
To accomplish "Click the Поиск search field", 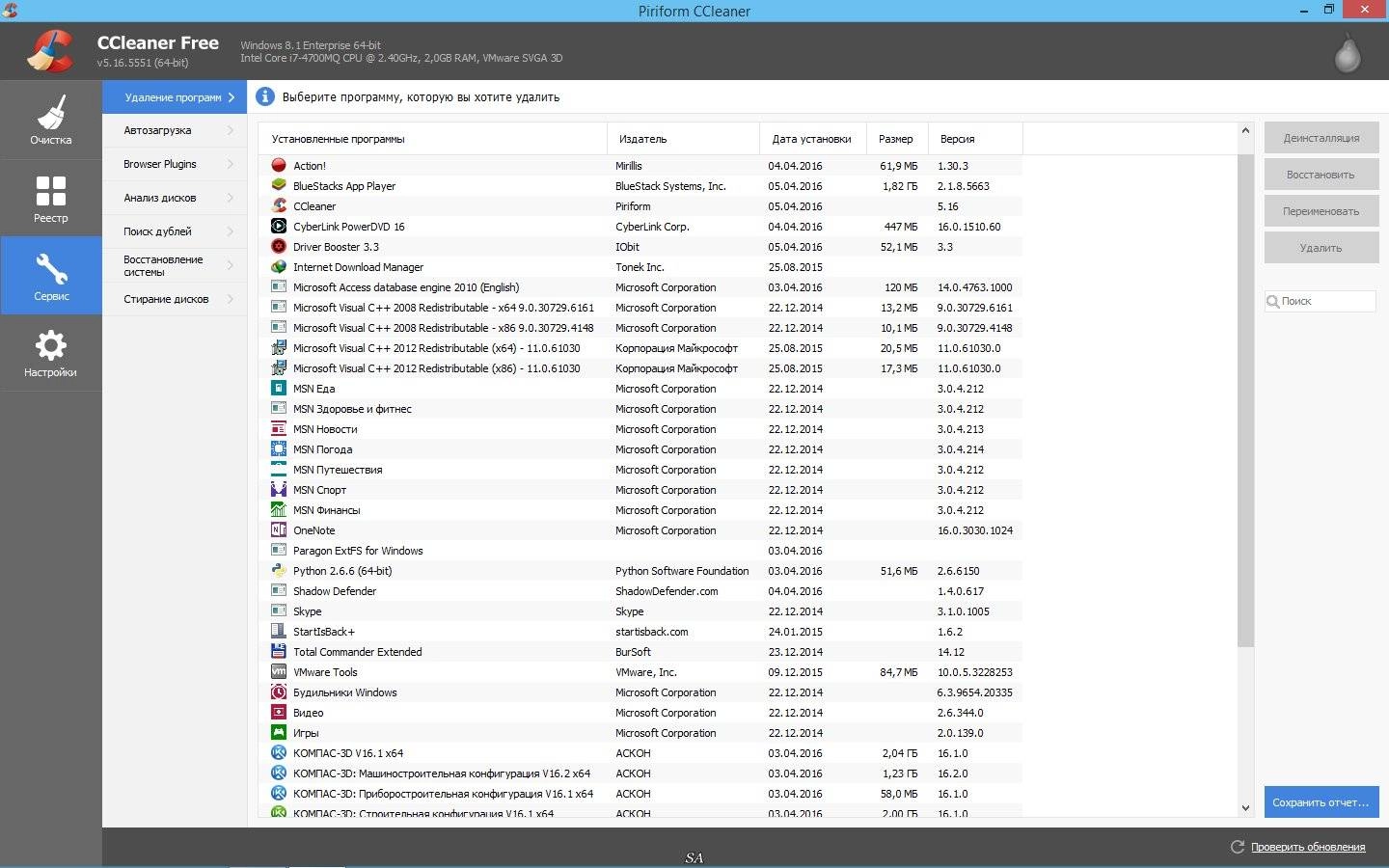I will click(x=1321, y=301).
